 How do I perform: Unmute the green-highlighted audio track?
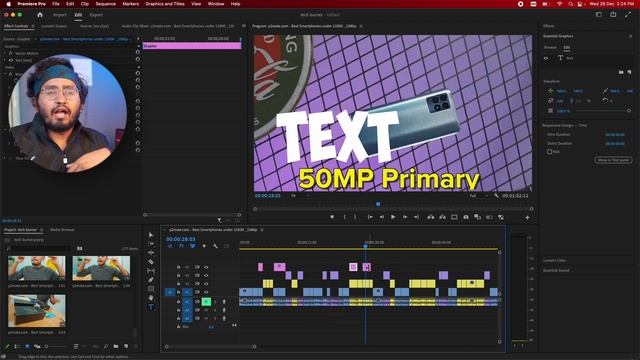point(206,302)
